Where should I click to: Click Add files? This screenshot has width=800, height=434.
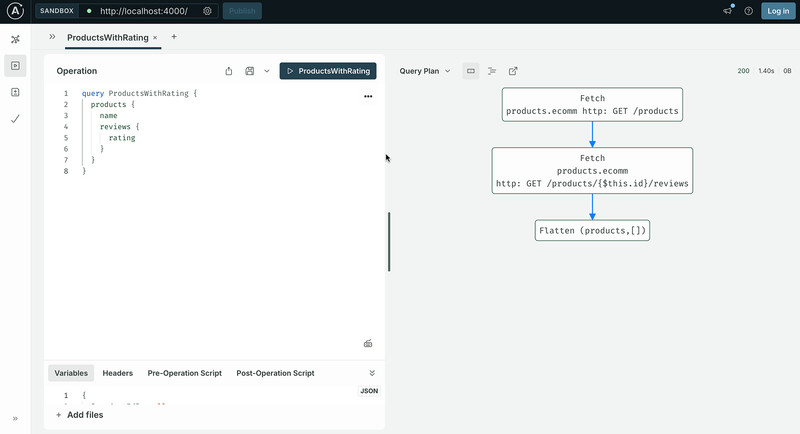pyautogui.click(x=79, y=415)
